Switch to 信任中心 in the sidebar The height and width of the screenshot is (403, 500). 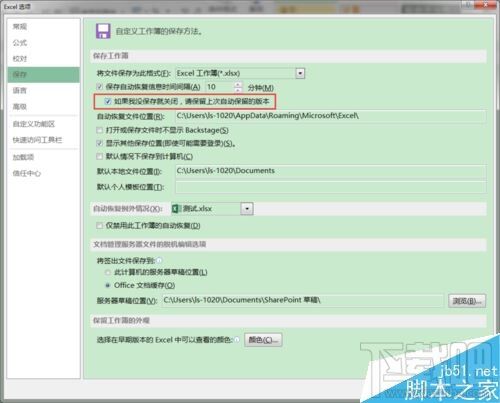27,173
